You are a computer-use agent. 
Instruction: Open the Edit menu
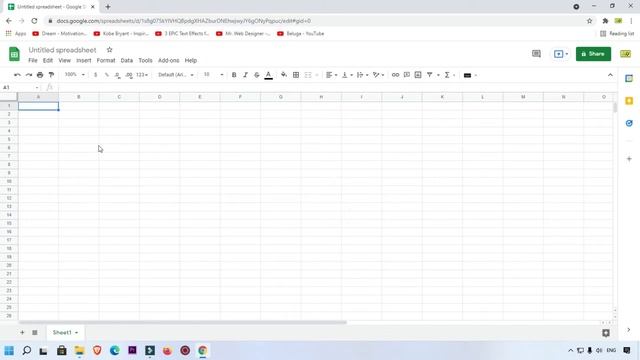(48, 60)
